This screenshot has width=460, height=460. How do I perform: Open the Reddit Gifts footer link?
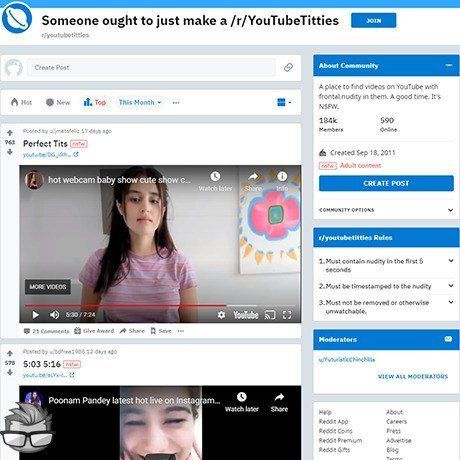[334, 450]
